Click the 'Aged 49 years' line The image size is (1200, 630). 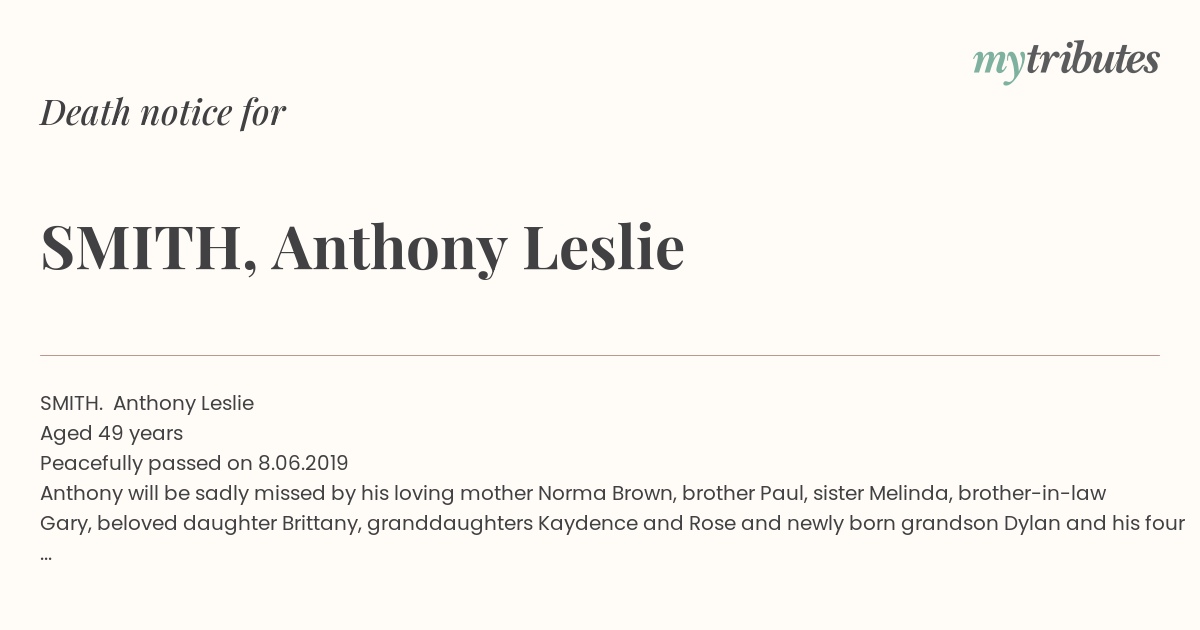[x=111, y=433]
